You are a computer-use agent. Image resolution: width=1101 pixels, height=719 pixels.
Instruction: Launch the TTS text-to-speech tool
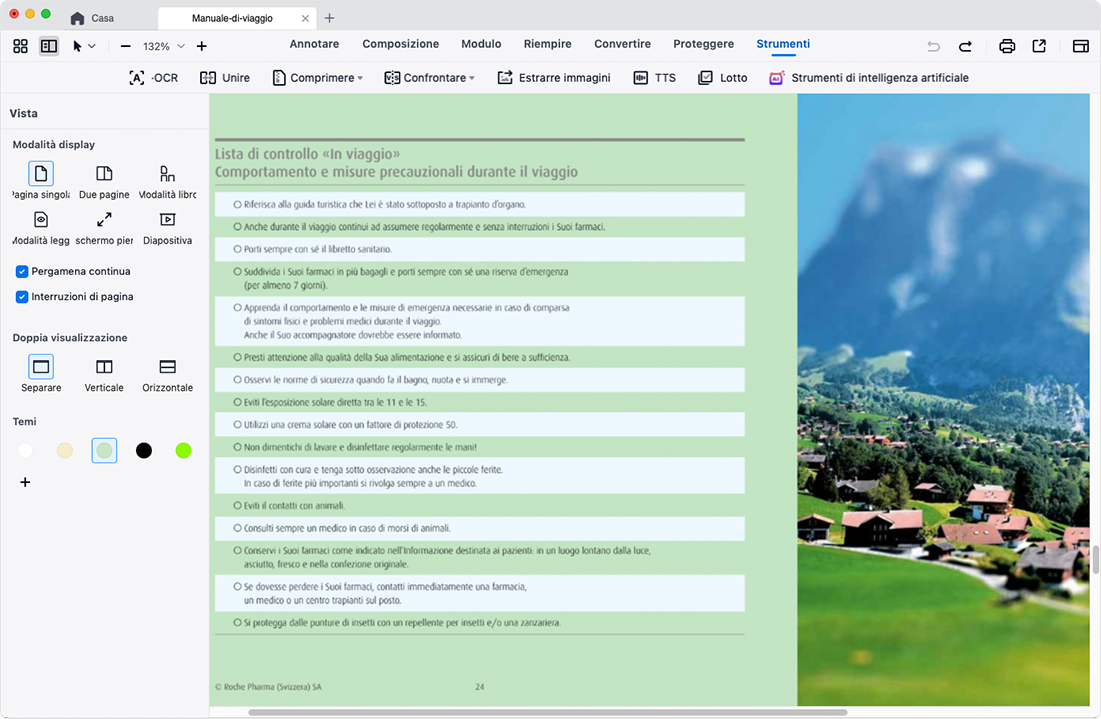point(654,78)
